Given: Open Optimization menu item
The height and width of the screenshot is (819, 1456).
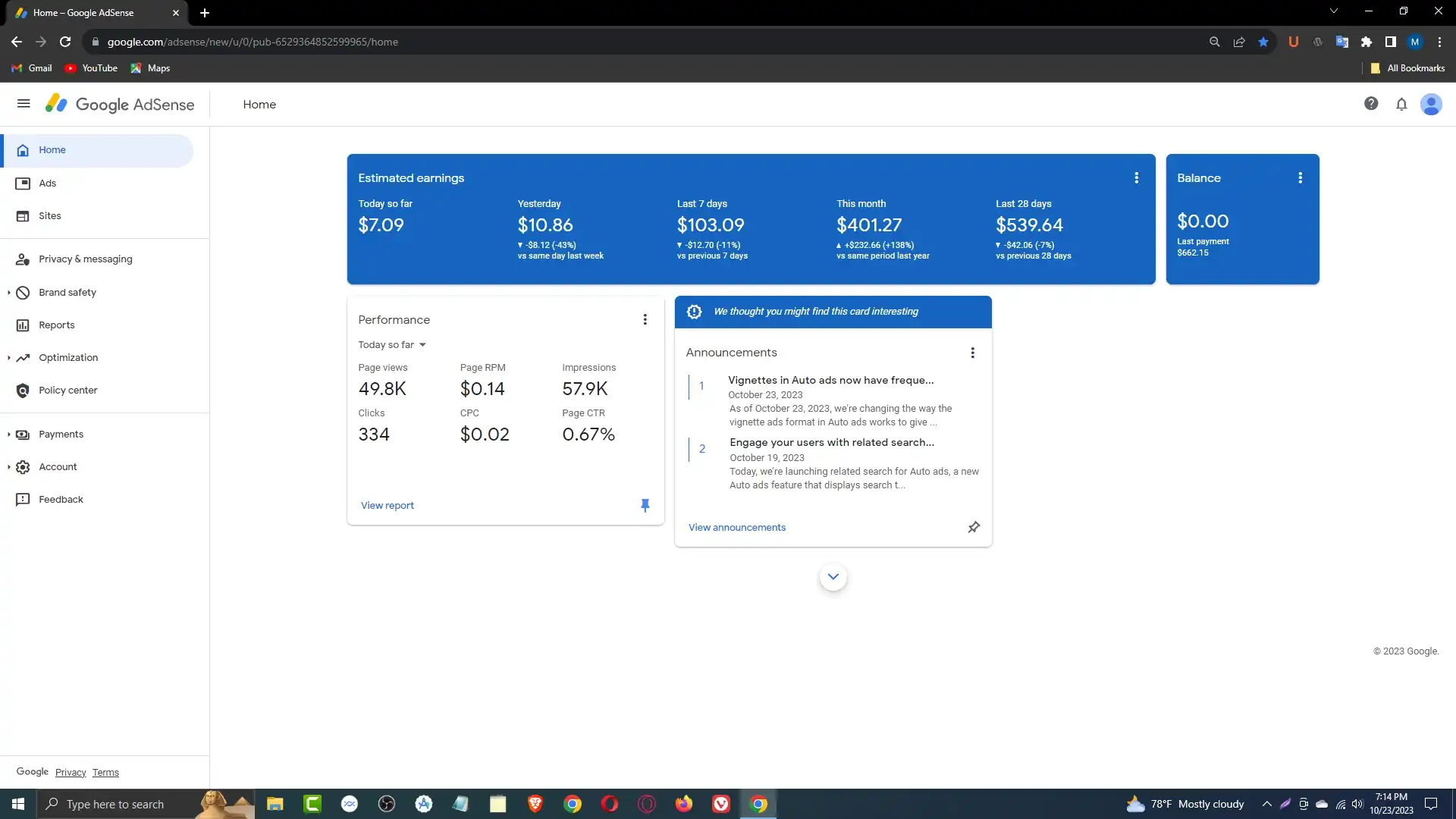Looking at the screenshot, I should (68, 358).
